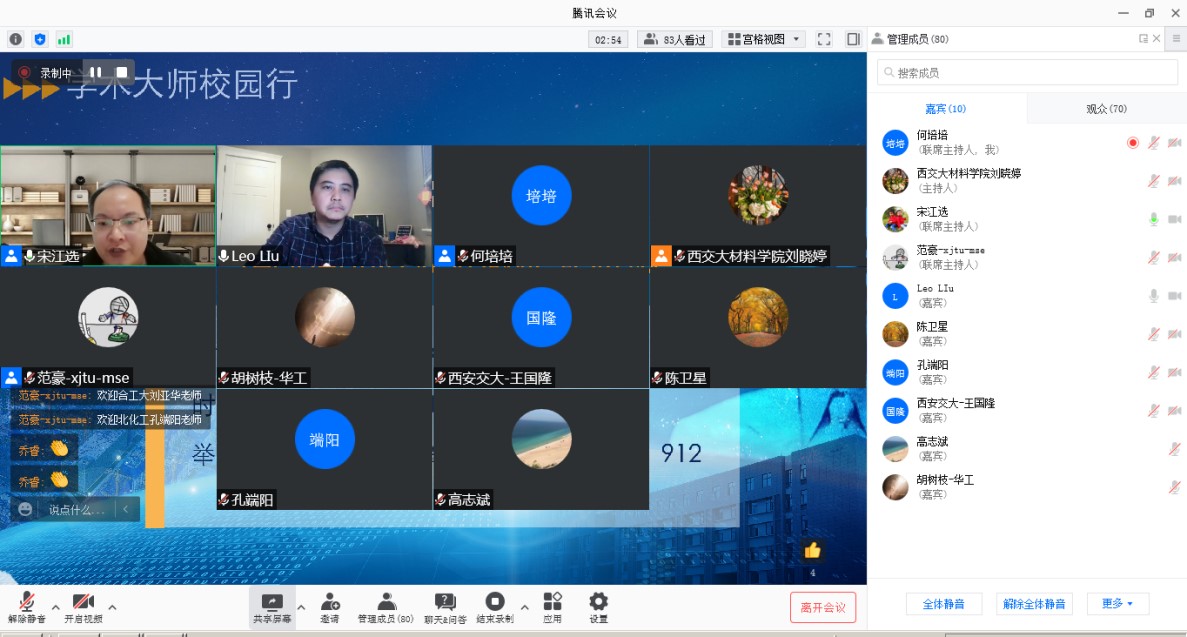Unmute microphone with 解除静音 button
The width and height of the screenshot is (1187, 637).
tap(26, 606)
